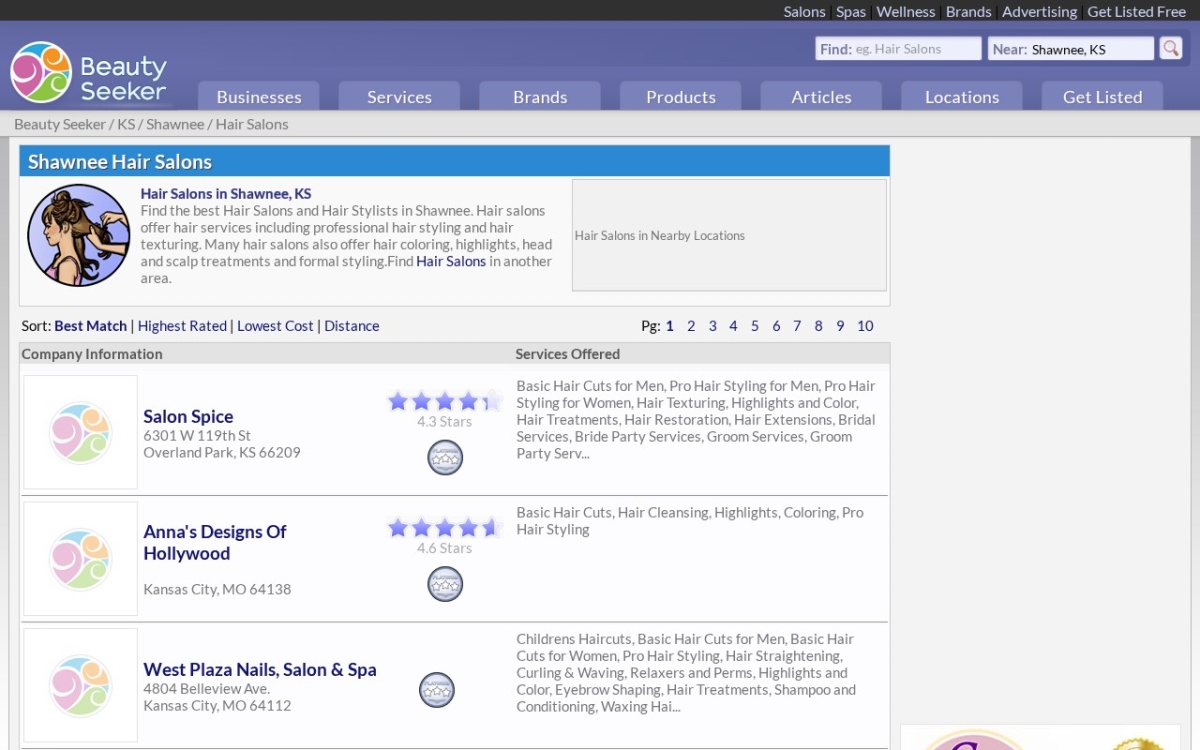The height and width of the screenshot is (750, 1200).
Task: Click Hair Salons breadcrumb link
Action: [252, 124]
